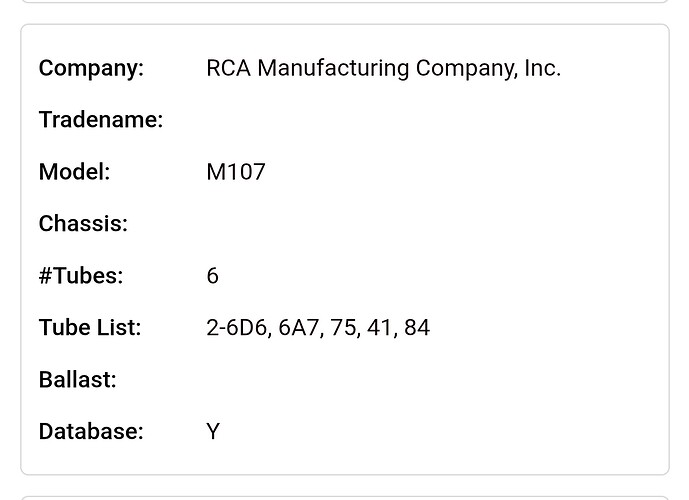This screenshot has width=689, height=500.
Task: Click the "Tube List:" field label
Action: click(89, 328)
